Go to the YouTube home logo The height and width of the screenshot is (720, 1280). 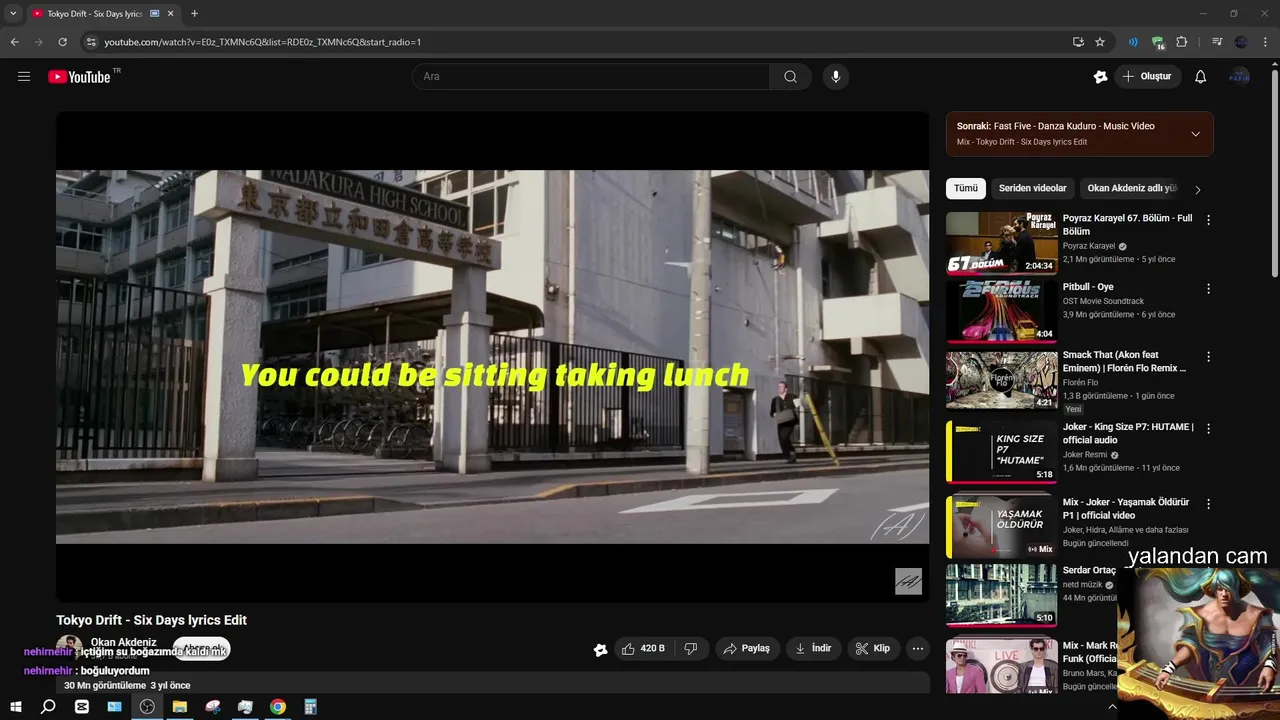(x=79, y=77)
